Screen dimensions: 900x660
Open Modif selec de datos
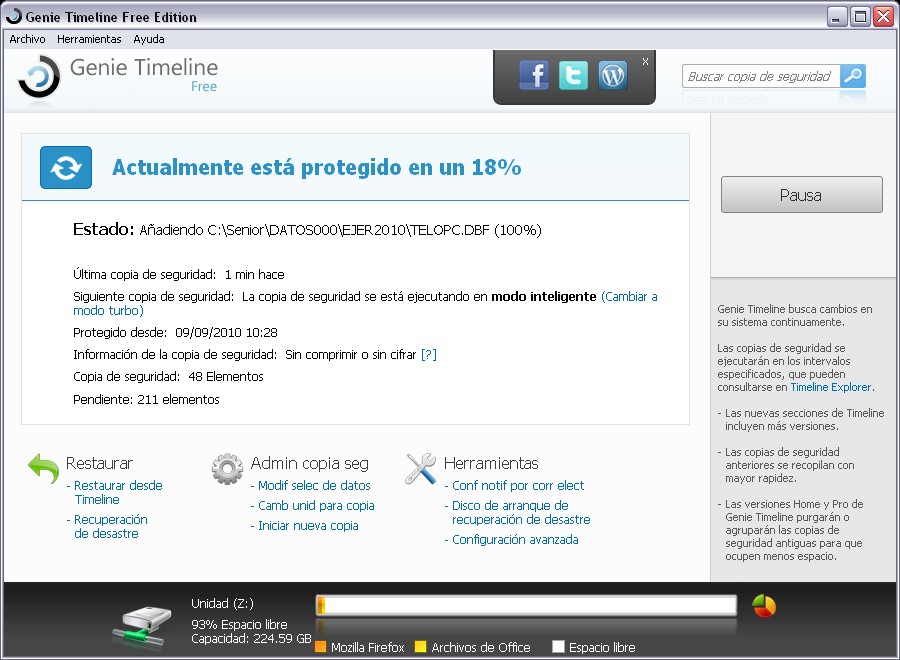(x=314, y=486)
